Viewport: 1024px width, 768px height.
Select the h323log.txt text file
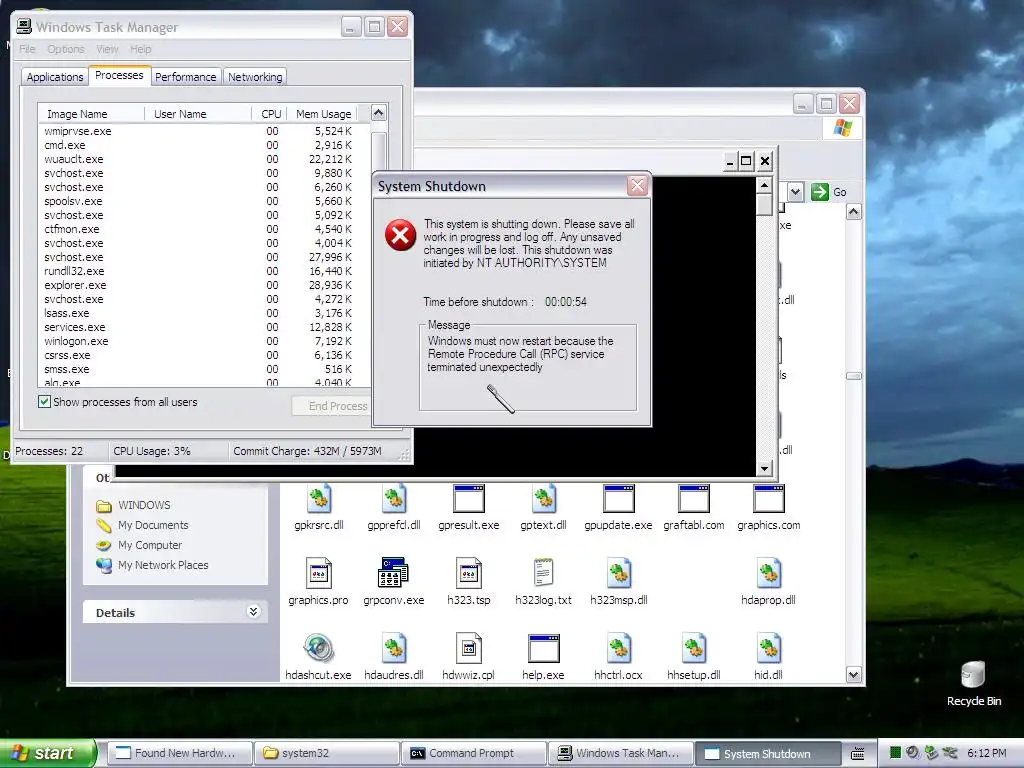543,573
